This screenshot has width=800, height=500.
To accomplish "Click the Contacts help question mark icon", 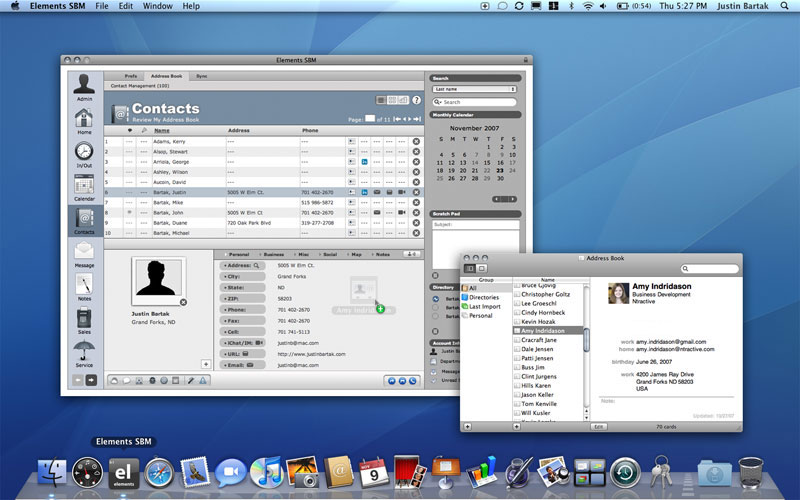I will 416,100.
